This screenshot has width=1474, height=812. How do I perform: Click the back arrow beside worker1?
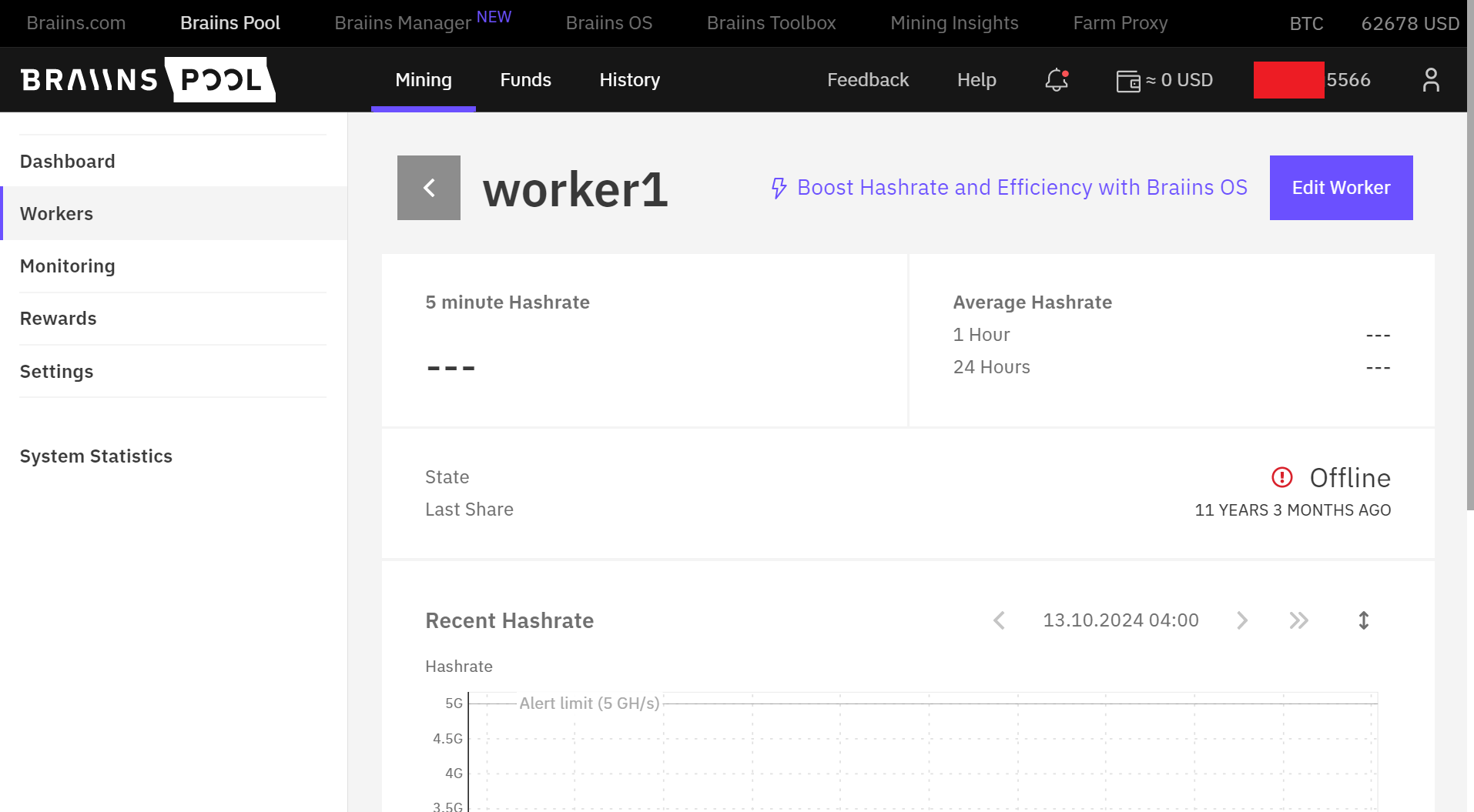coord(428,188)
